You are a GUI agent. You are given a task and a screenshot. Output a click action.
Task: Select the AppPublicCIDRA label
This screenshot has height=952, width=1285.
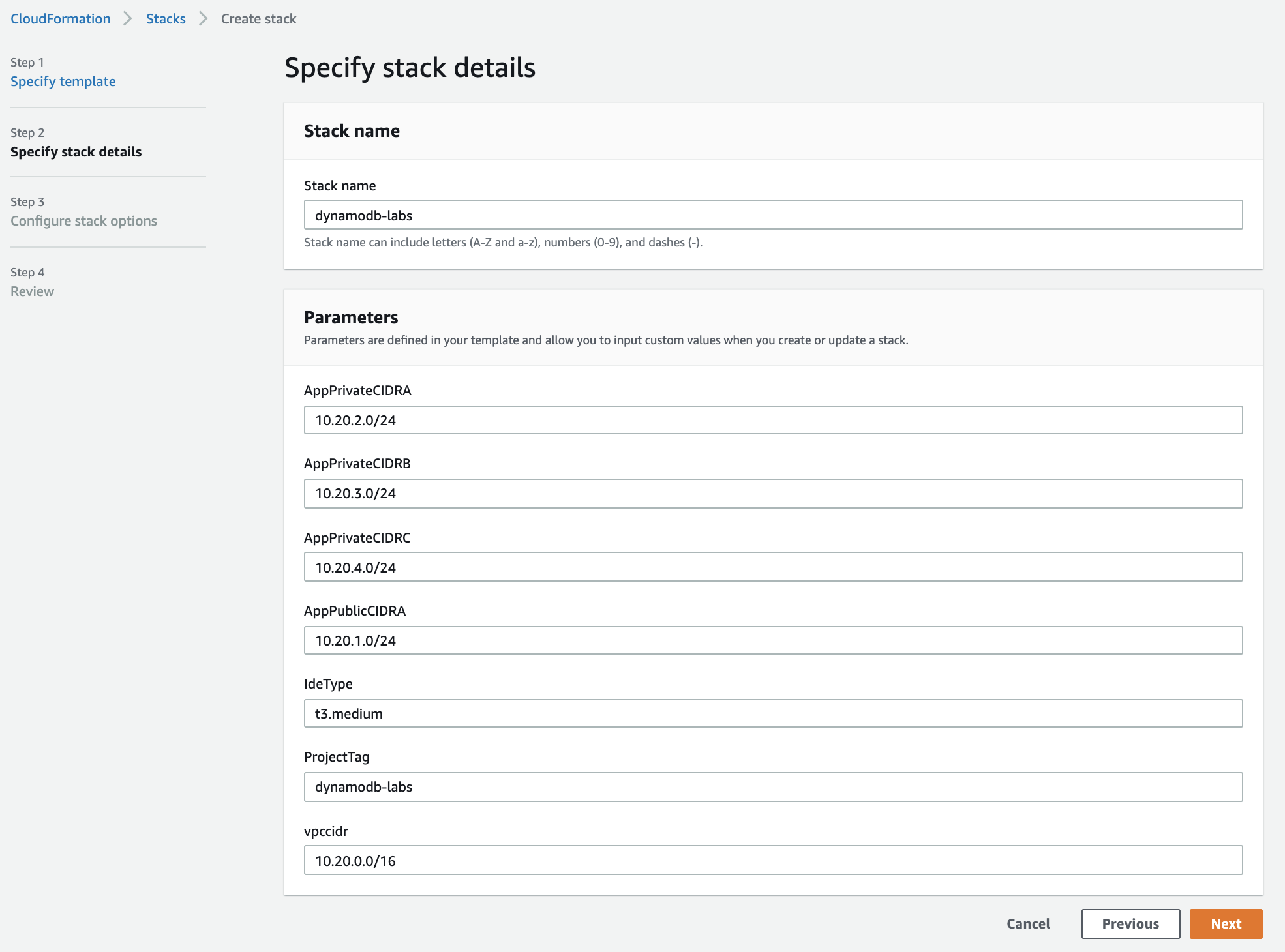pyautogui.click(x=355, y=611)
